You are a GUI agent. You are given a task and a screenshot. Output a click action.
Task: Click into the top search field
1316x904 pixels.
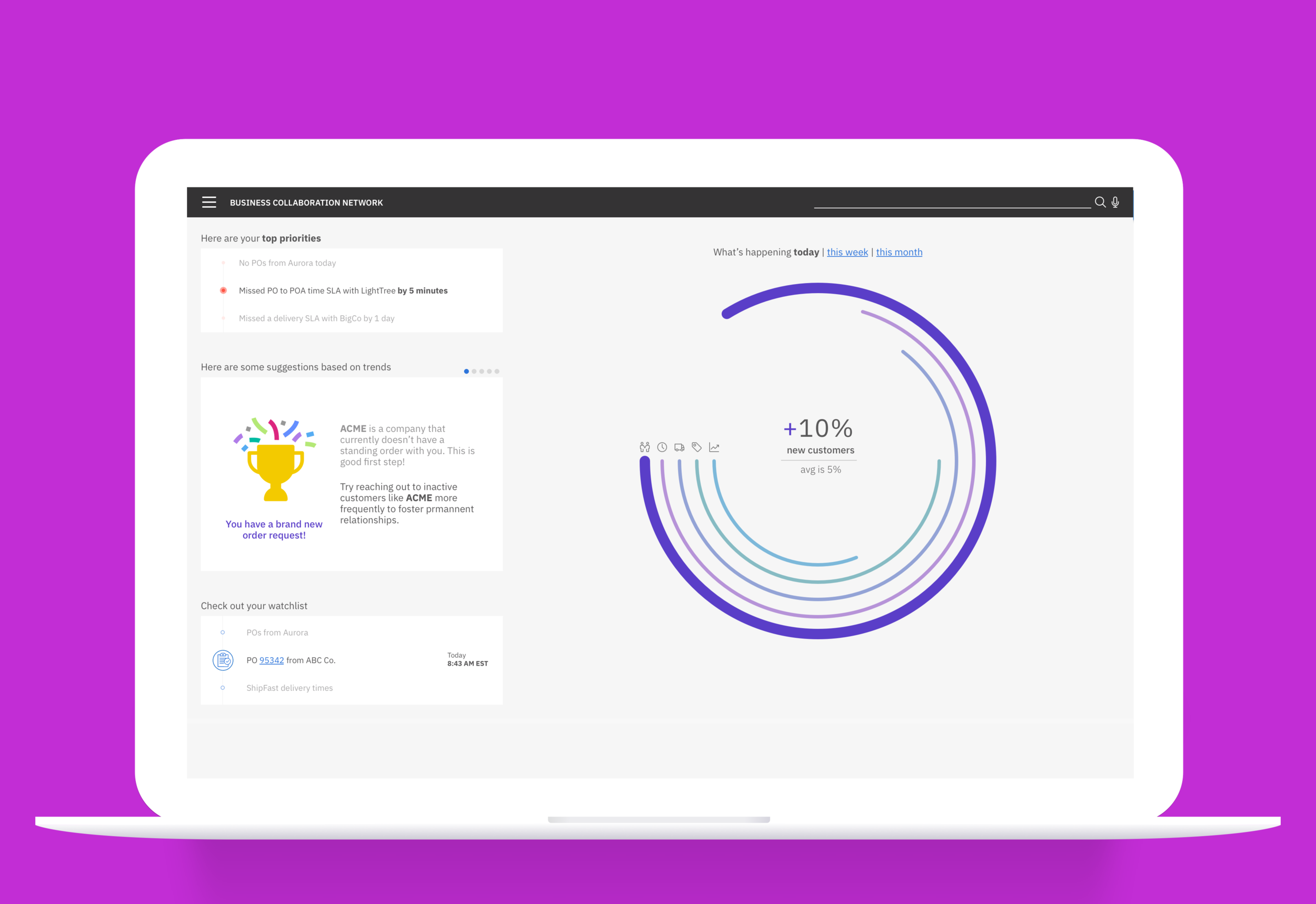952,202
